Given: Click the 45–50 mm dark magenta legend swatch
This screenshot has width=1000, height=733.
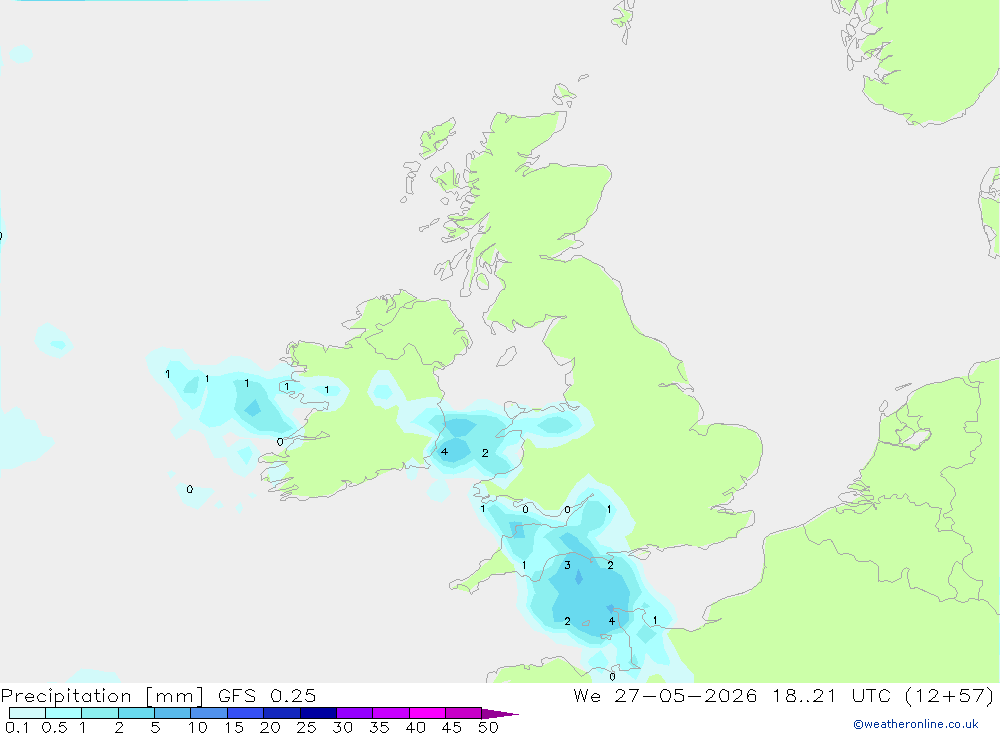Looking at the screenshot, I should click(464, 713).
